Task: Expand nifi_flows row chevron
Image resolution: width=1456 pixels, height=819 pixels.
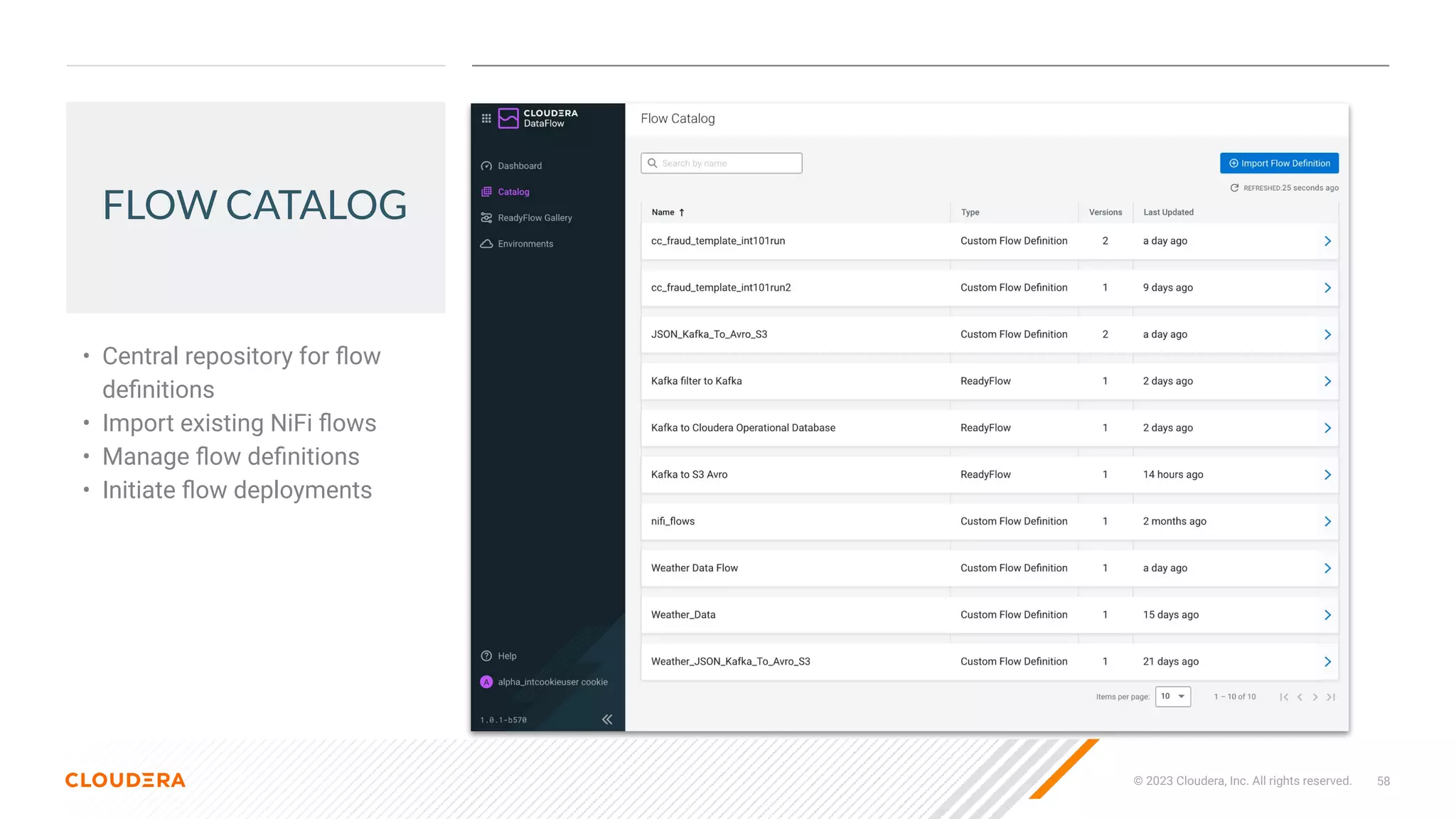Action: [1327, 522]
